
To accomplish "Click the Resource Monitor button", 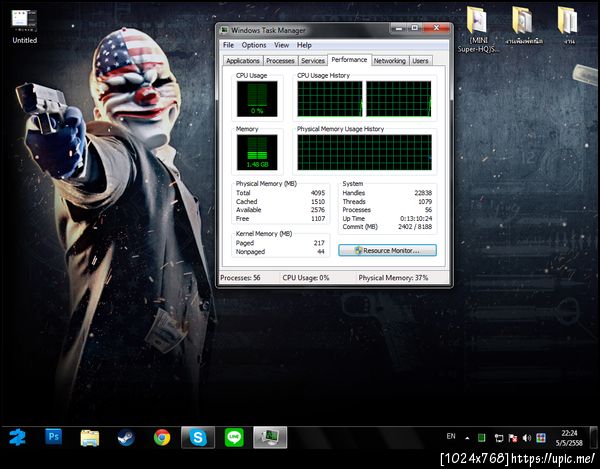I will 387,251.
